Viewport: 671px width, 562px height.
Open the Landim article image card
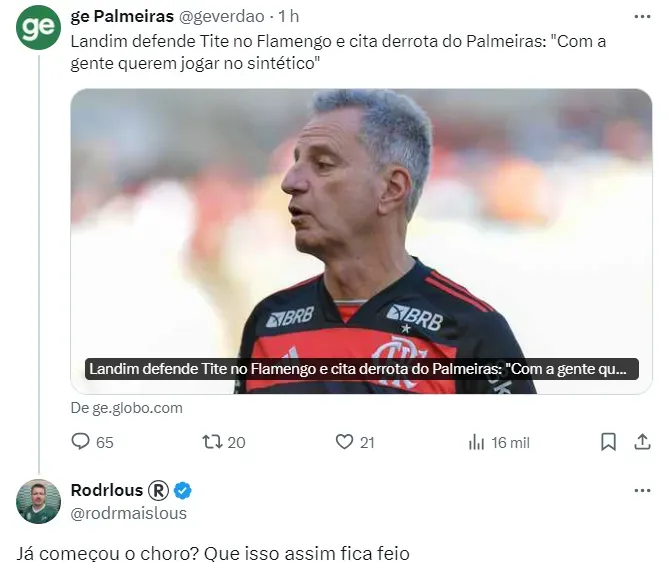(361, 241)
